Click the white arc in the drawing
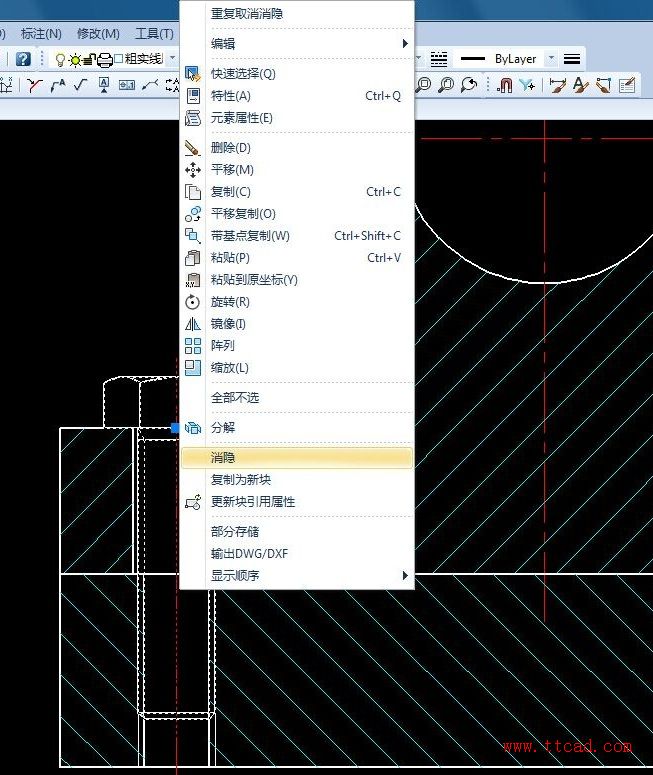This screenshot has height=775, width=653. point(544,282)
